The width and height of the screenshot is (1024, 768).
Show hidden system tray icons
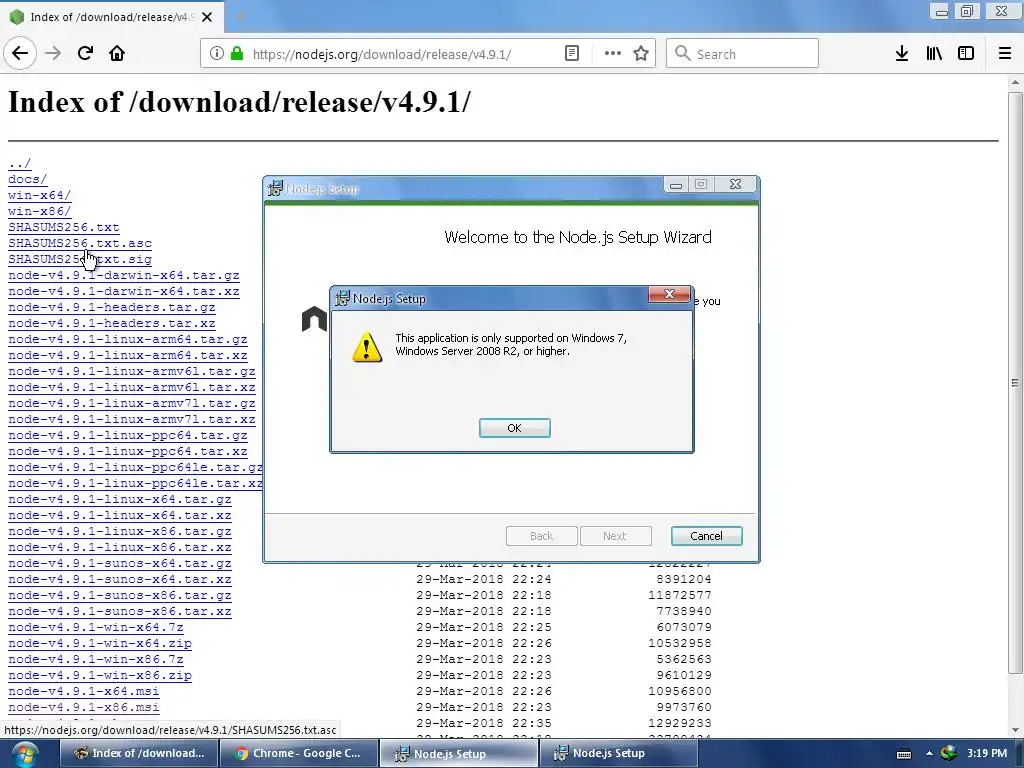929,754
